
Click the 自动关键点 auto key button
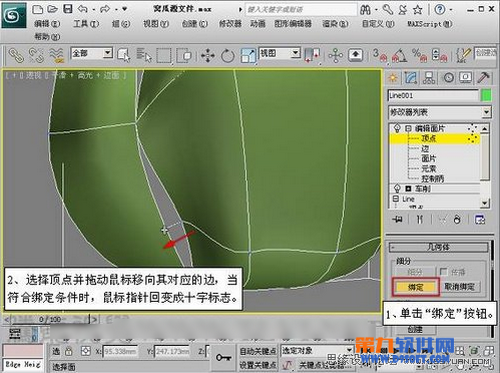point(258,351)
